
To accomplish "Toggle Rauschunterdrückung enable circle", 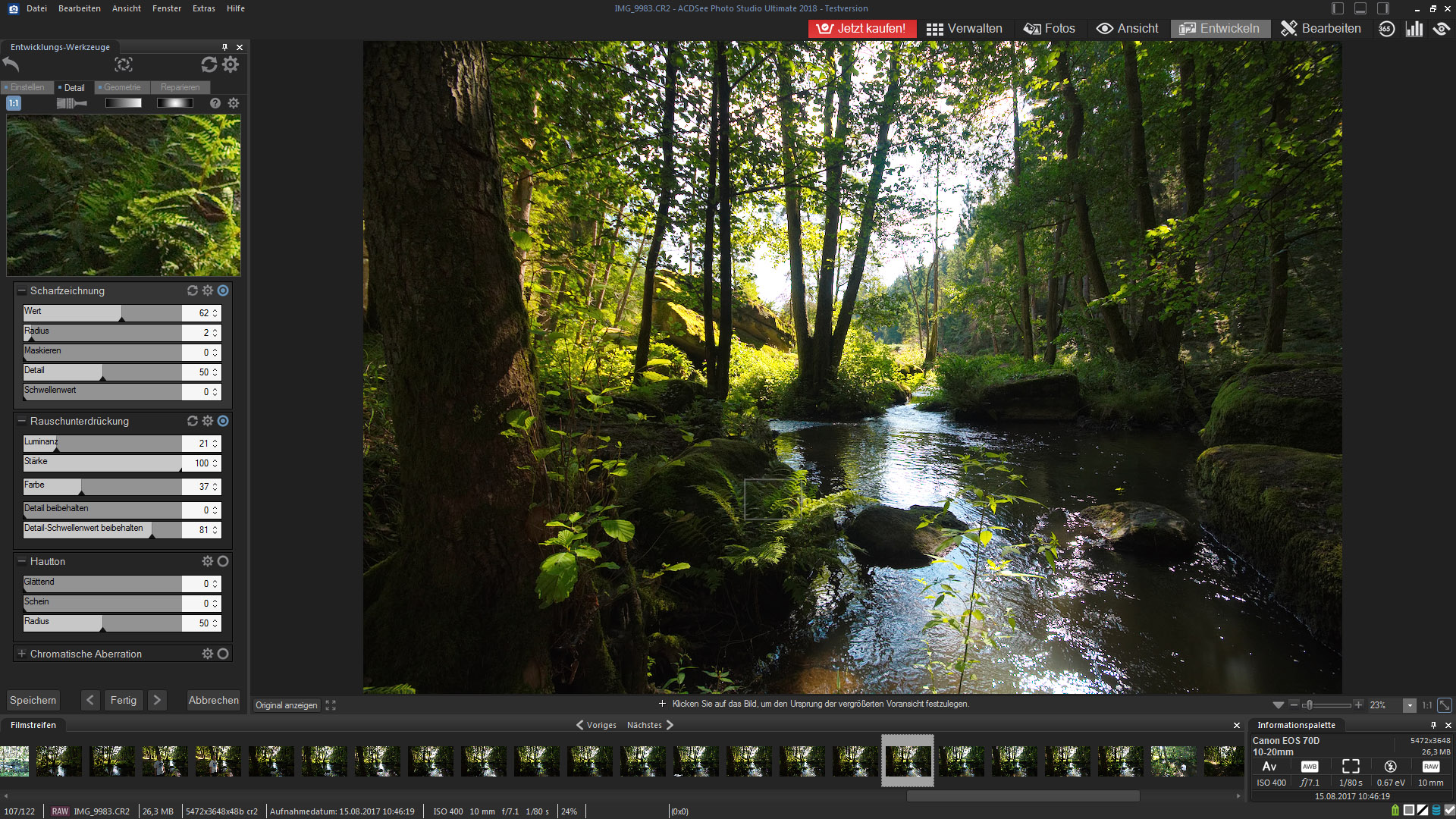I will (x=223, y=421).
